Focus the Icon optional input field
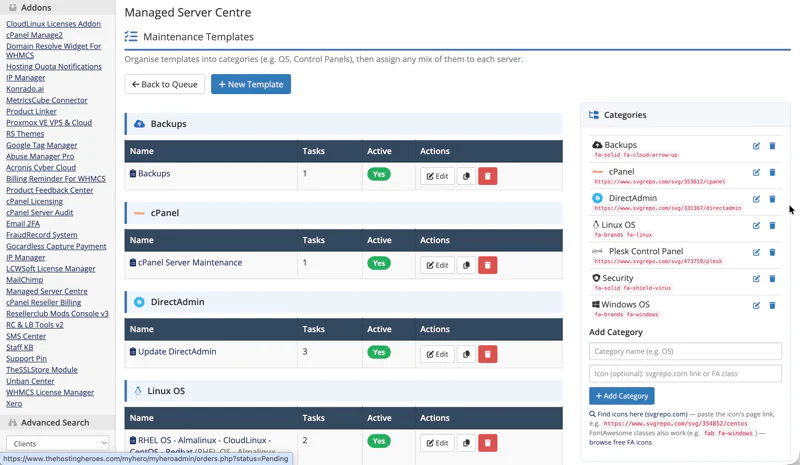 (x=685, y=374)
